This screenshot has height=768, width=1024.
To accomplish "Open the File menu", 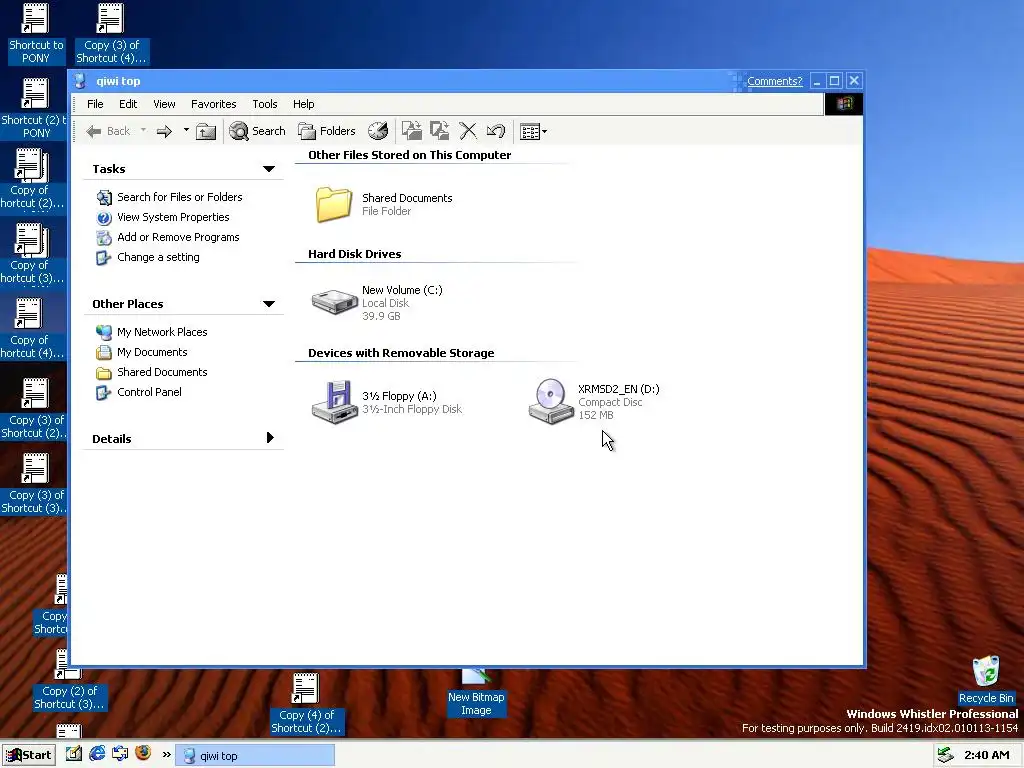I will pos(95,104).
